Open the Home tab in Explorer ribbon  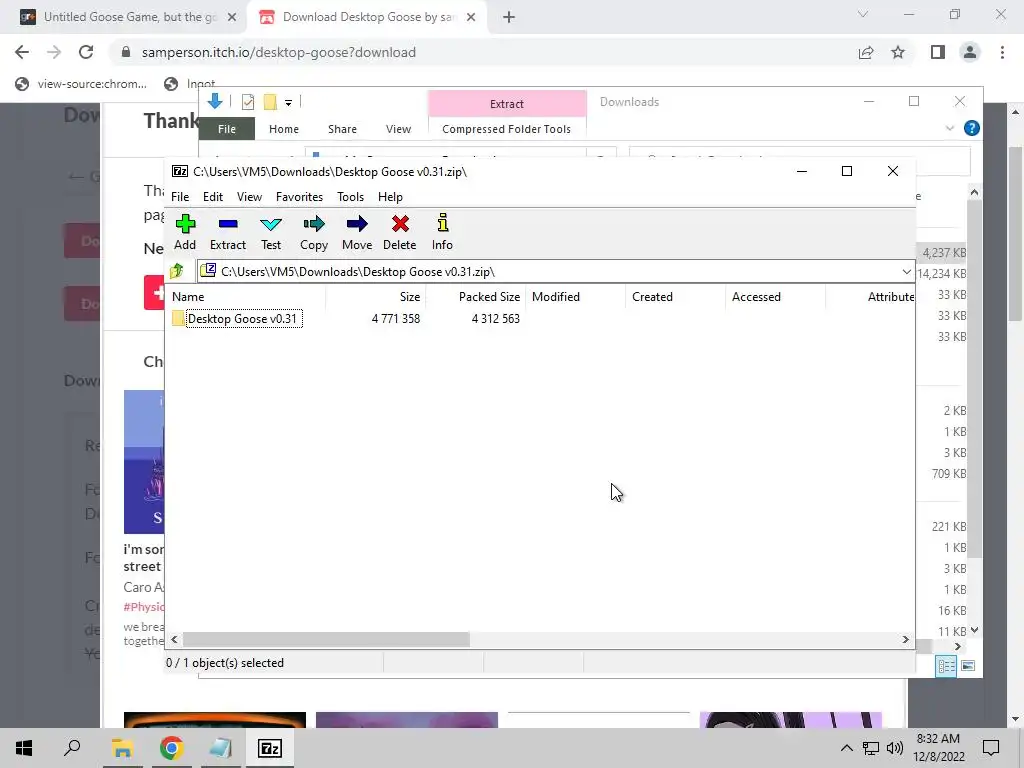283,129
